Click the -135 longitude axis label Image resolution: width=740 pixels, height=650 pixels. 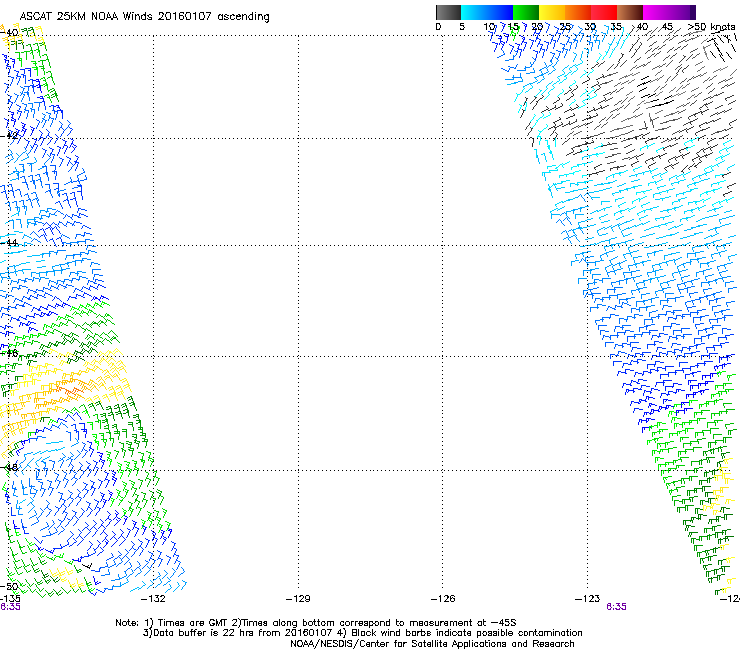(9, 599)
